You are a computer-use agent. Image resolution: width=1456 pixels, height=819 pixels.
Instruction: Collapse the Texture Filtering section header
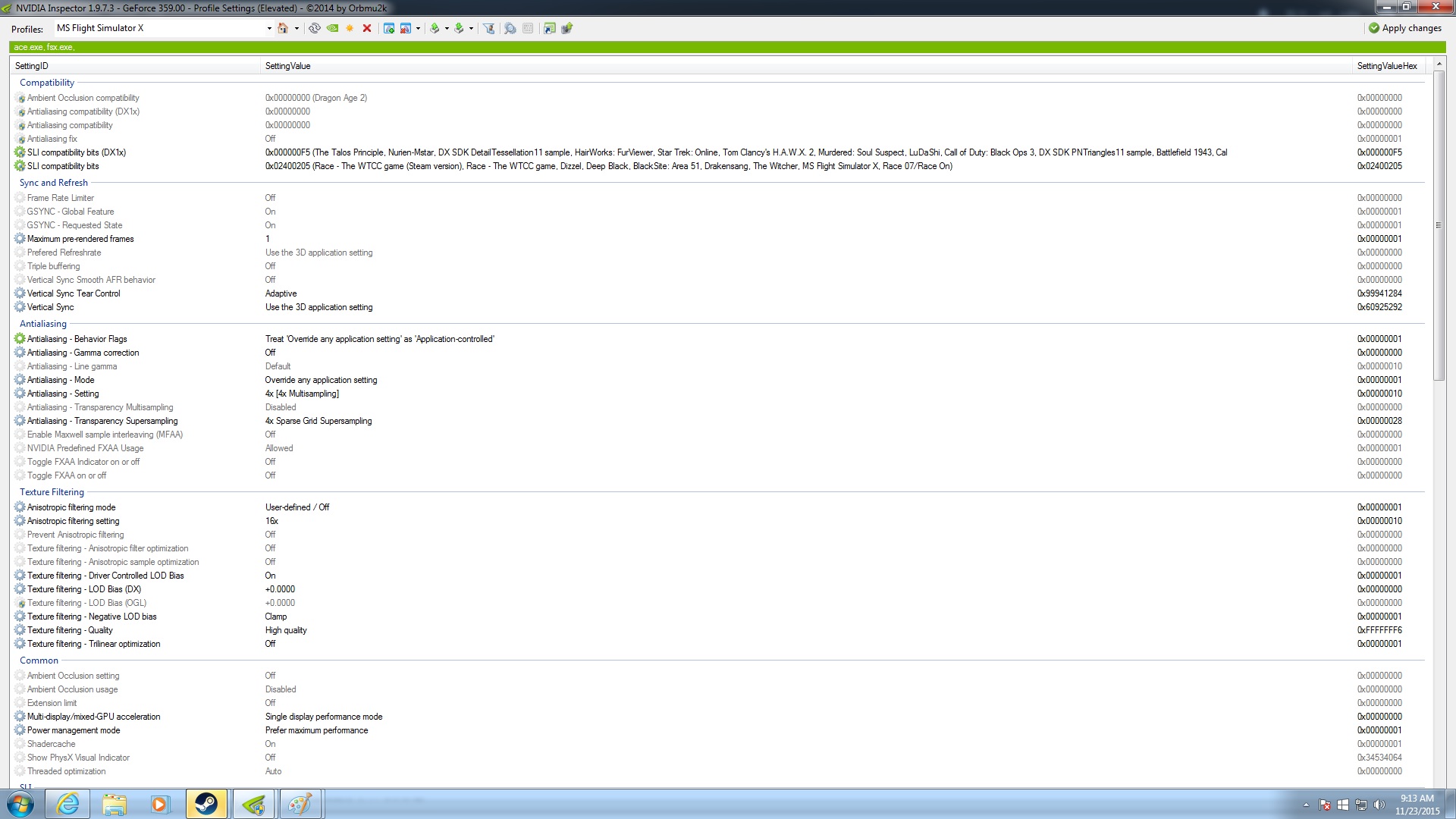pyautogui.click(x=52, y=492)
